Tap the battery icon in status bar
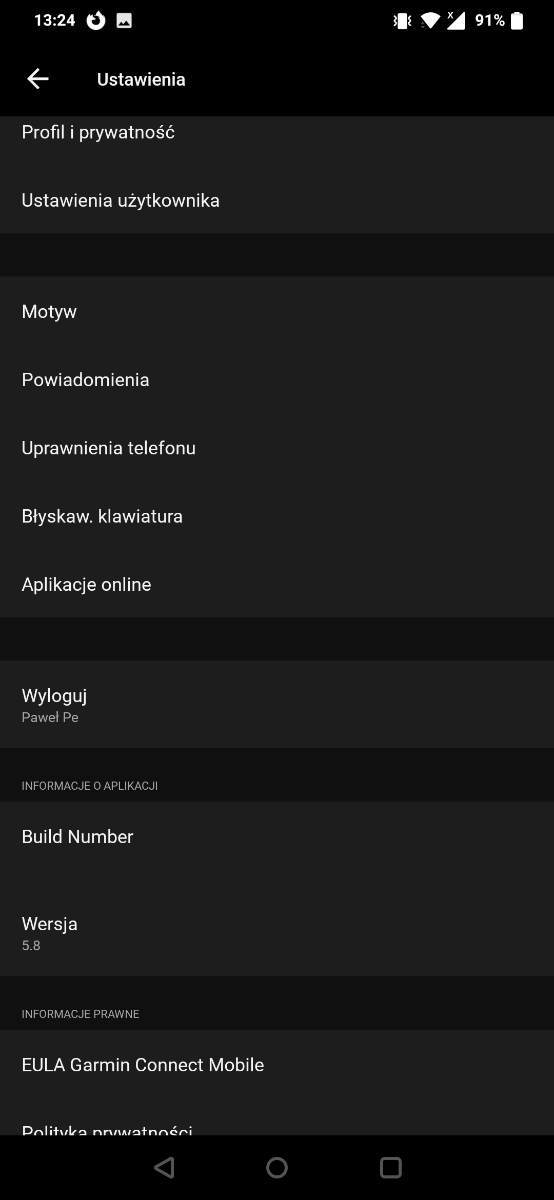This screenshot has height=1200, width=554. tap(517, 20)
